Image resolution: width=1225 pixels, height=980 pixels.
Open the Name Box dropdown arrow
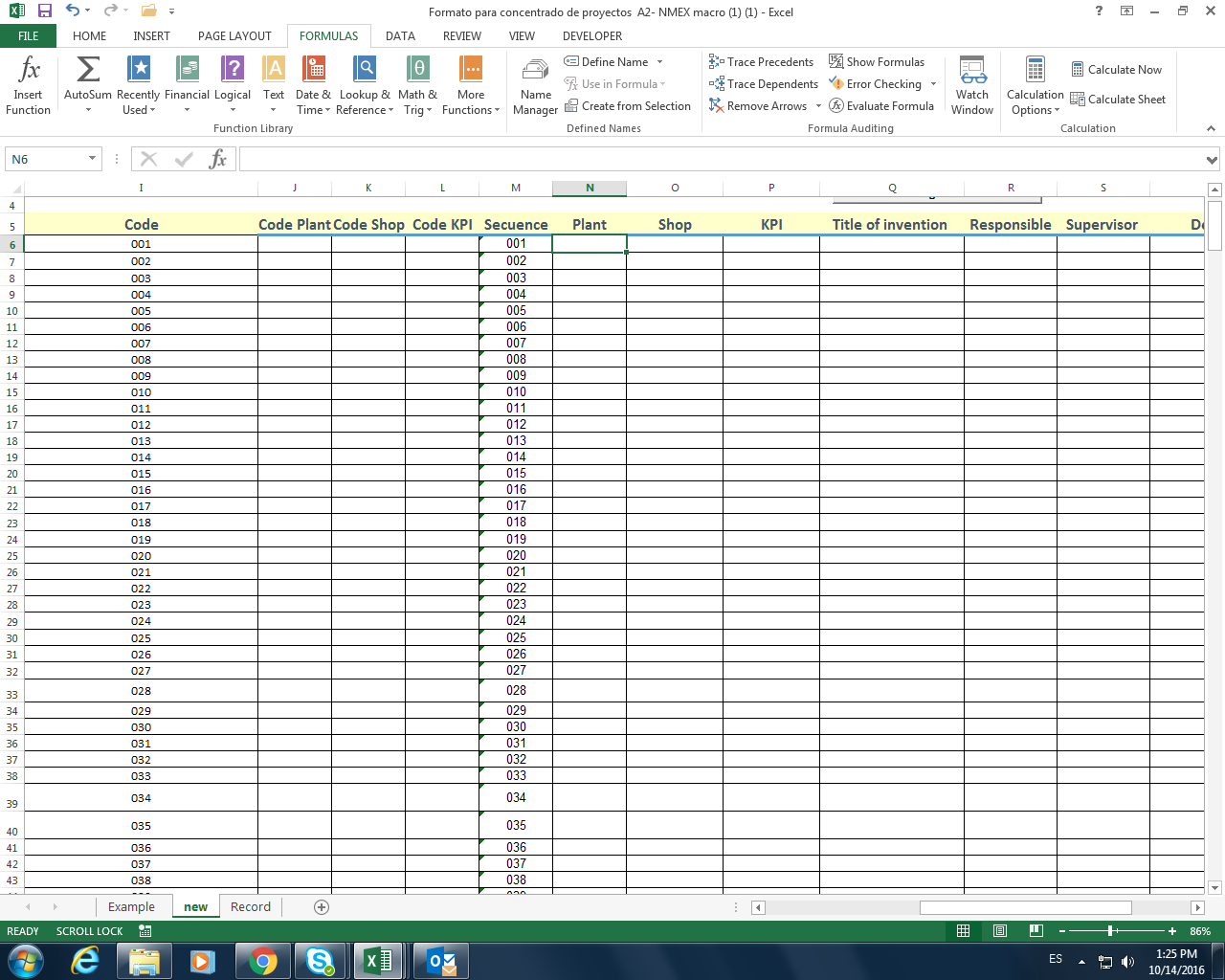93,159
